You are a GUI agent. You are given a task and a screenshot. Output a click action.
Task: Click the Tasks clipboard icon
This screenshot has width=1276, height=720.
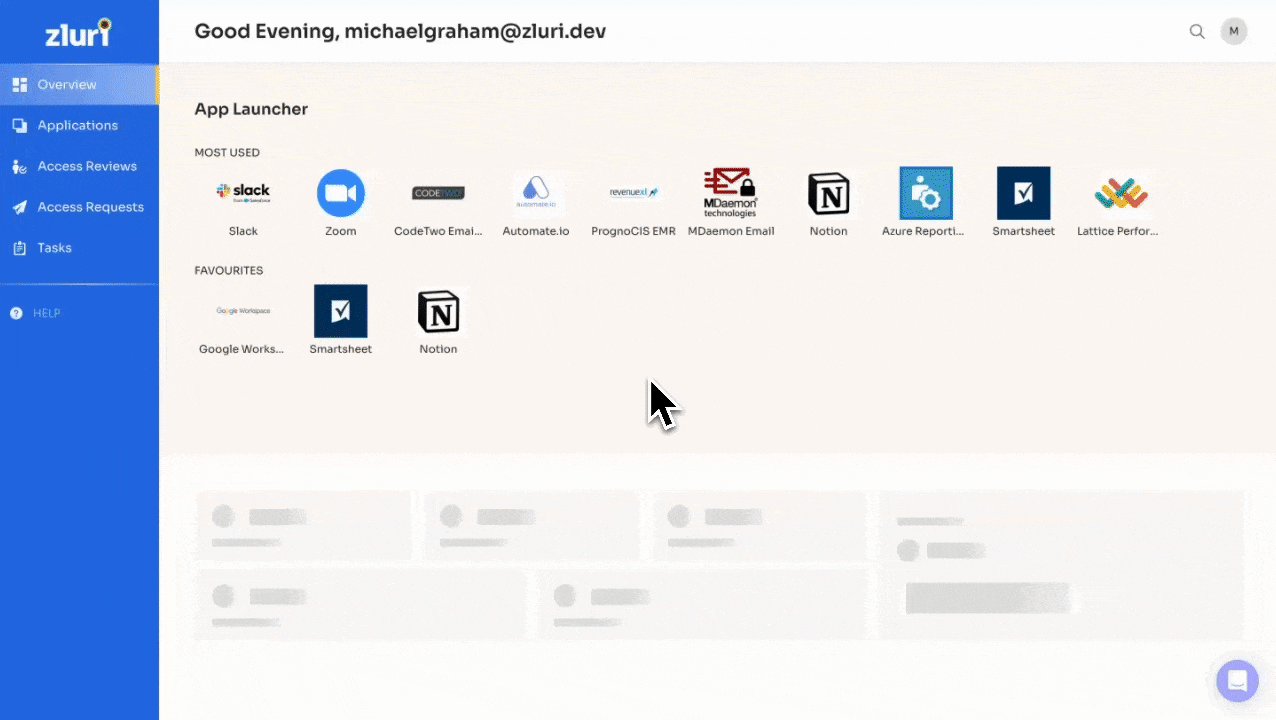coord(19,248)
